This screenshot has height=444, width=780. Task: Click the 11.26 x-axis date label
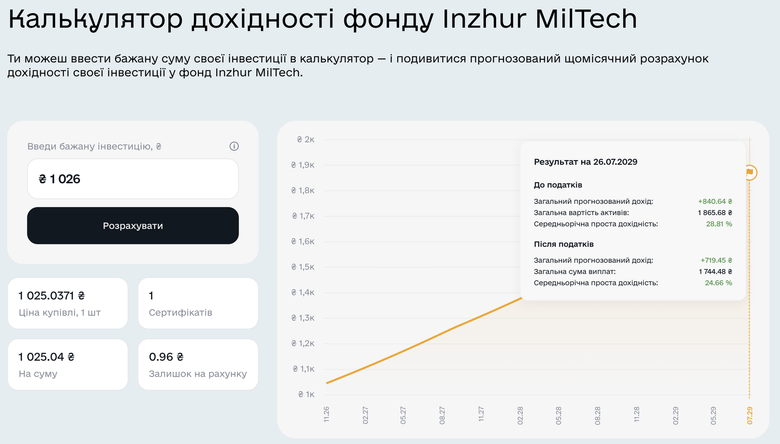[326, 414]
